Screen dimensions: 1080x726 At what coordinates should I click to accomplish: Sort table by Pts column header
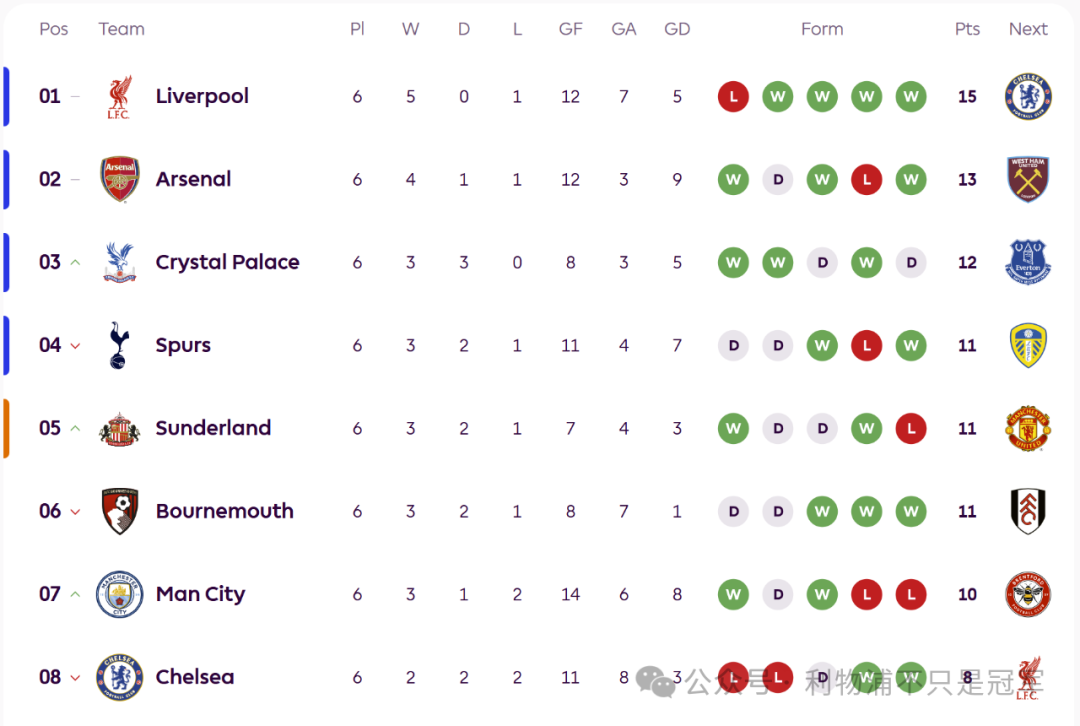pos(967,29)
